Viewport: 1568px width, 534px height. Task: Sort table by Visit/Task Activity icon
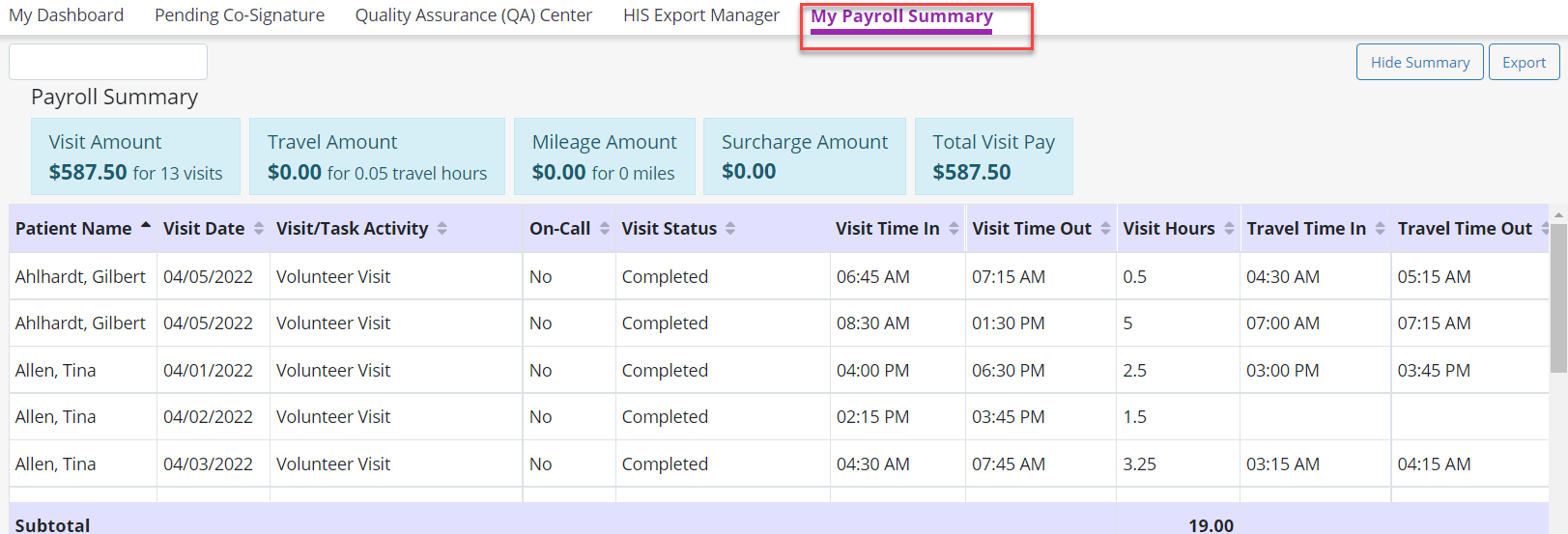(442, 229)
